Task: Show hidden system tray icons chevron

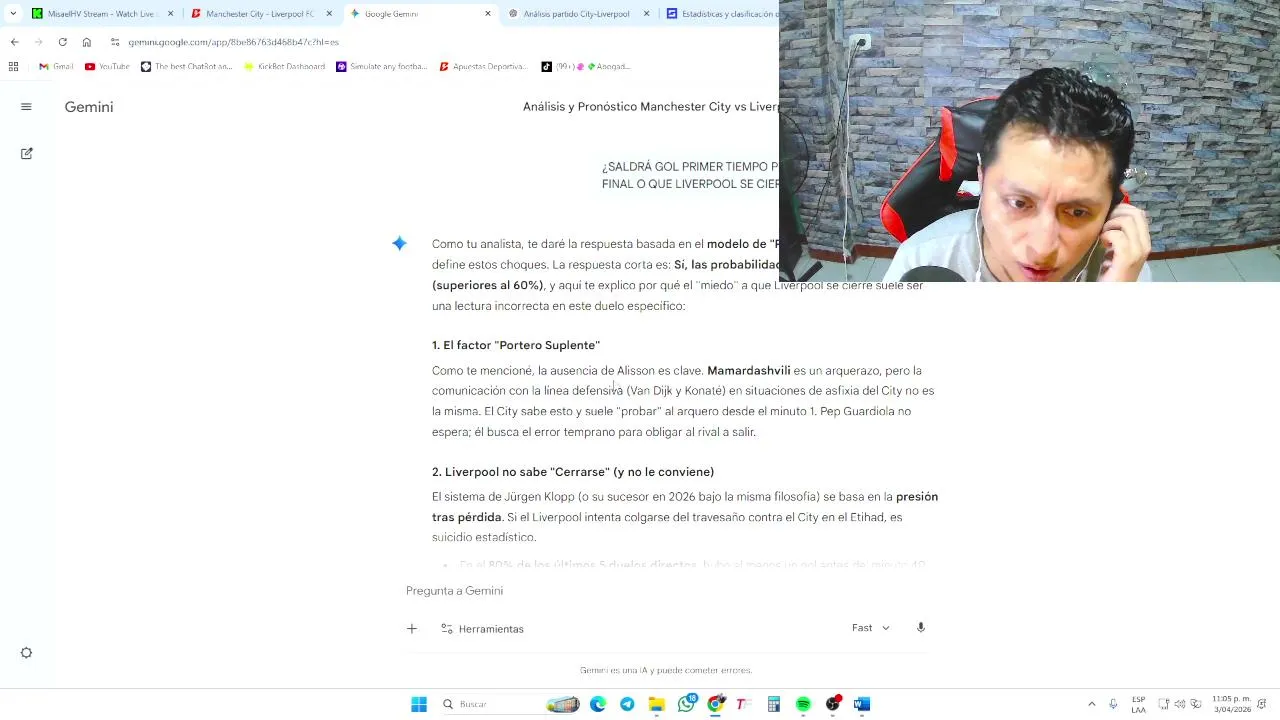Action: (x=1092, y=704)
